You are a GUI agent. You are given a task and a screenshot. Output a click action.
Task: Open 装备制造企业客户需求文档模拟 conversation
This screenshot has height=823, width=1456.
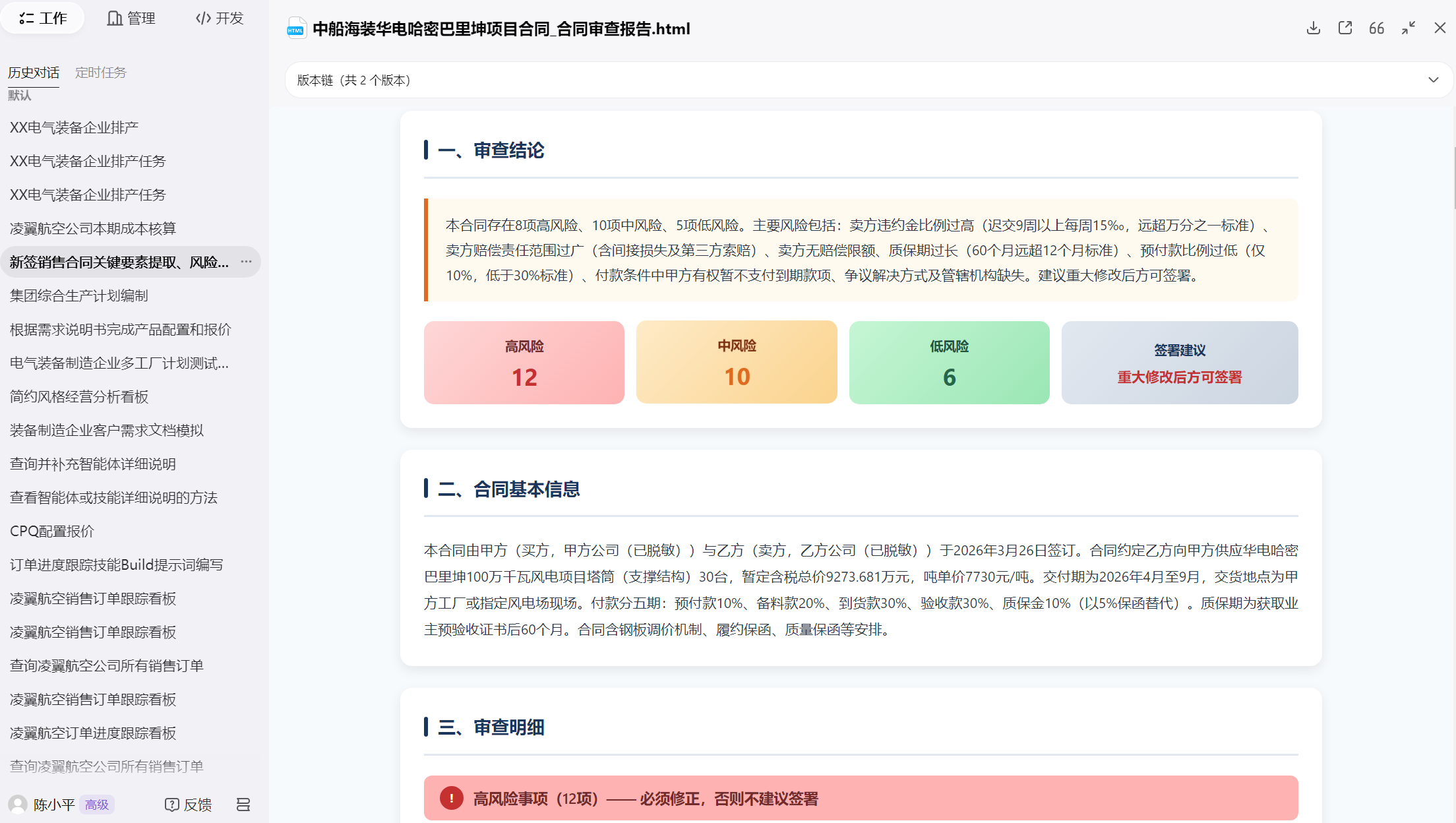tap(107, 430)
